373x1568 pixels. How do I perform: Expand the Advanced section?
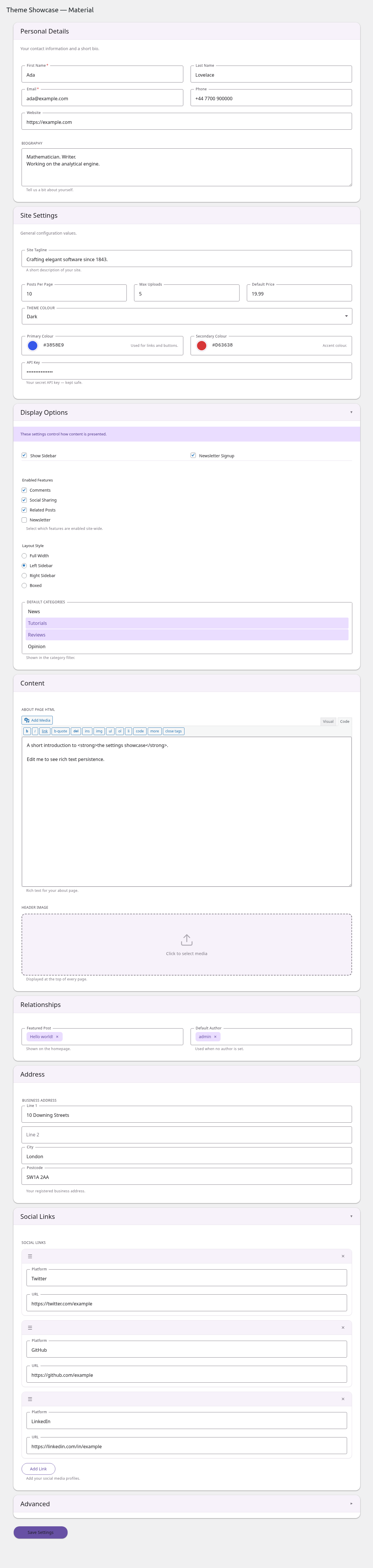[351, 1504]
